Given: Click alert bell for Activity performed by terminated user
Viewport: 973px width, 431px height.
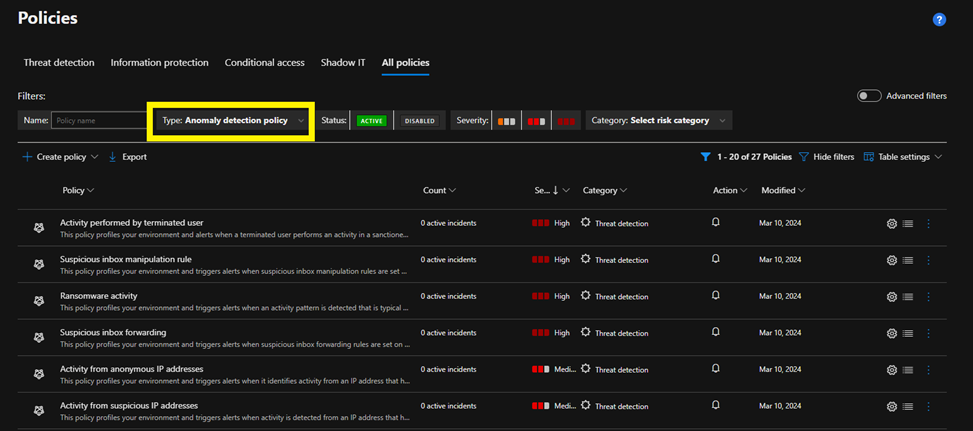Looking at the screenshot, I should tap(715, 222).
